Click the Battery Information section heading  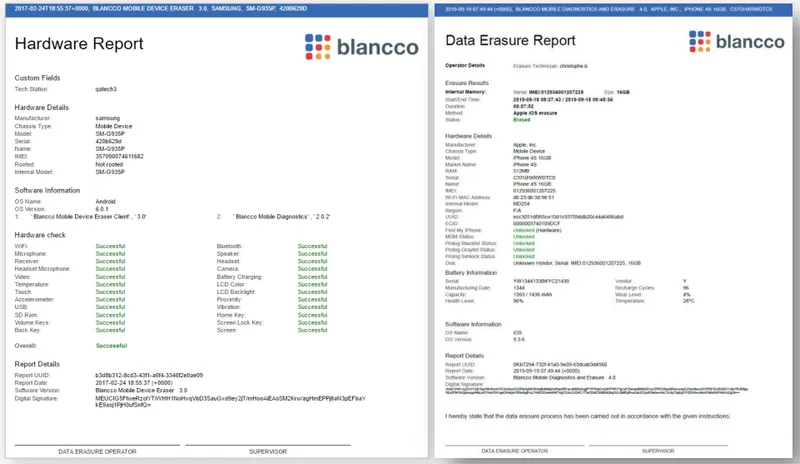coord(470,273)
